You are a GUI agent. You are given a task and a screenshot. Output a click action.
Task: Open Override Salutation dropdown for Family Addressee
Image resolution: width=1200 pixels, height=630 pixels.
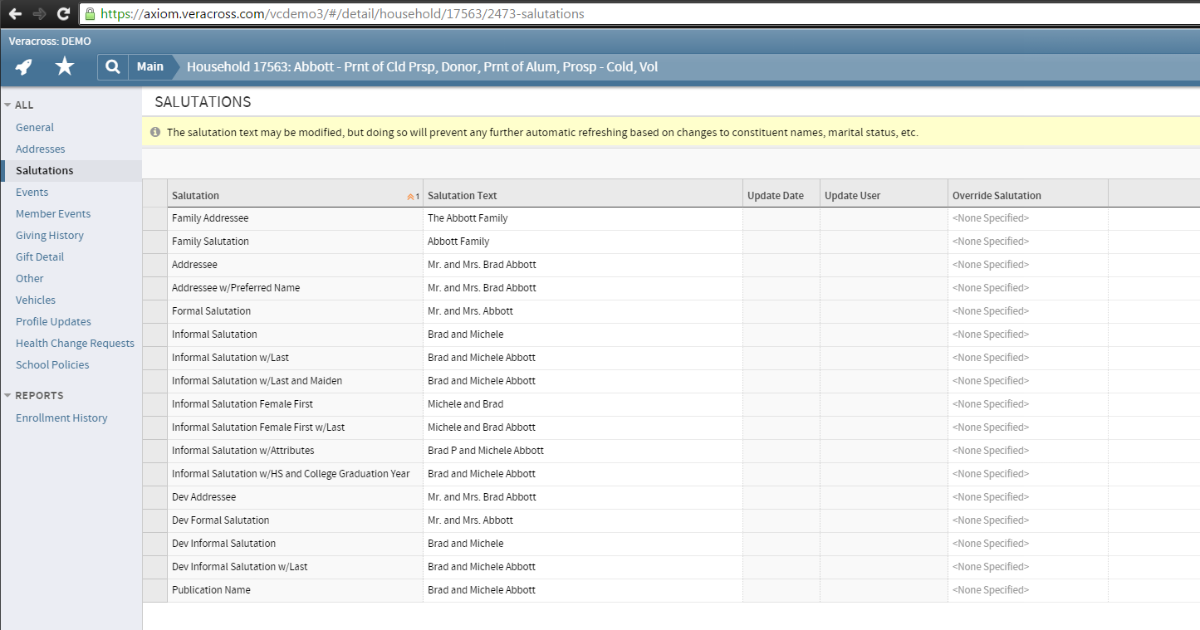point(1027,218)
